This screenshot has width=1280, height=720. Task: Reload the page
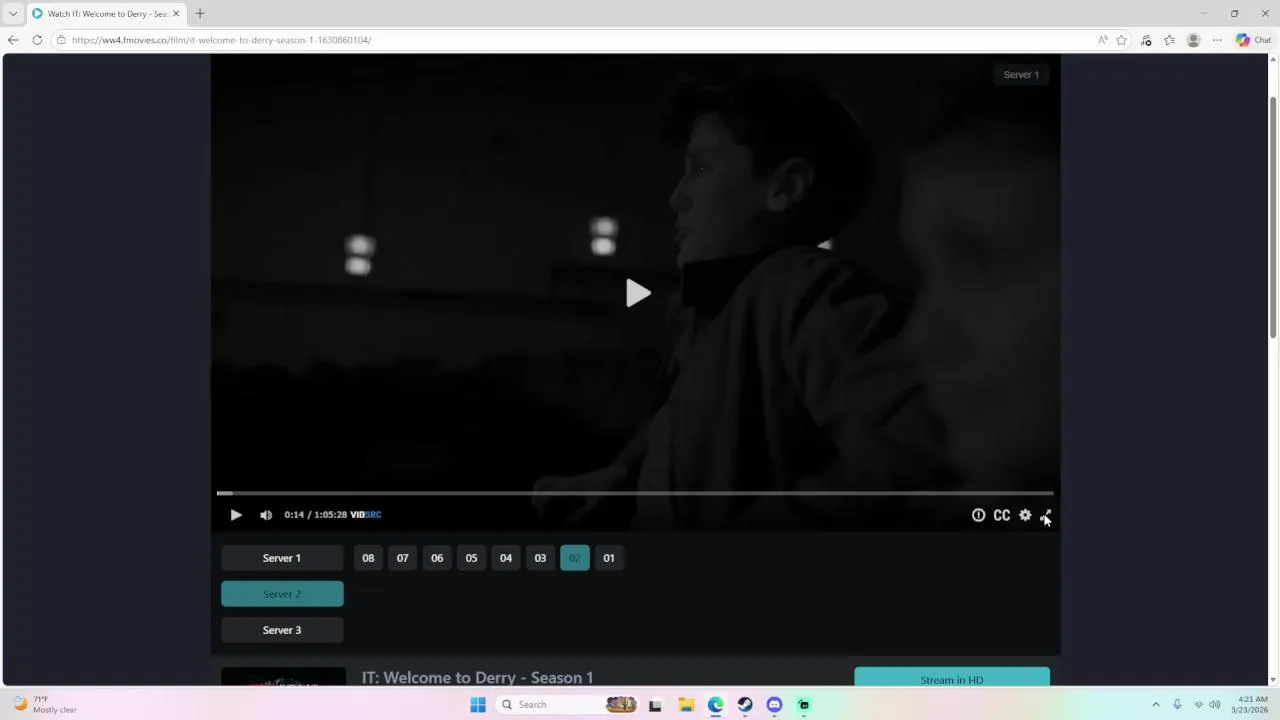point(37,40)
